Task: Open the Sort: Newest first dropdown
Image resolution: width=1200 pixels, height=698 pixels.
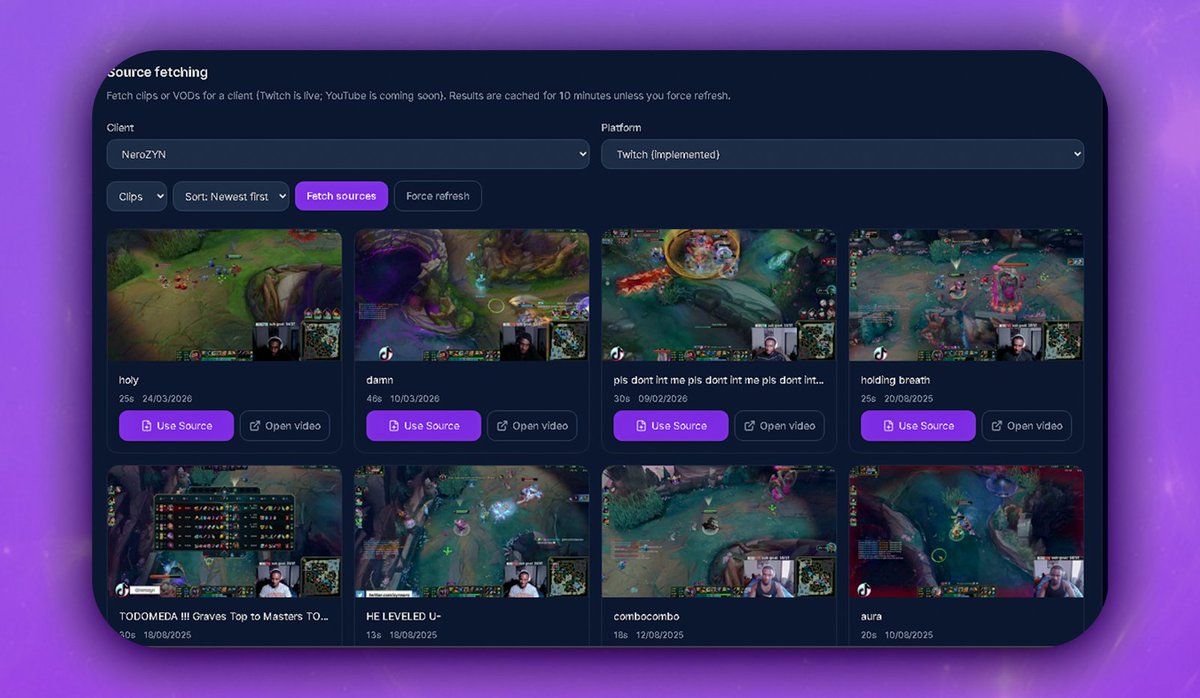Action: pos(231,196)
